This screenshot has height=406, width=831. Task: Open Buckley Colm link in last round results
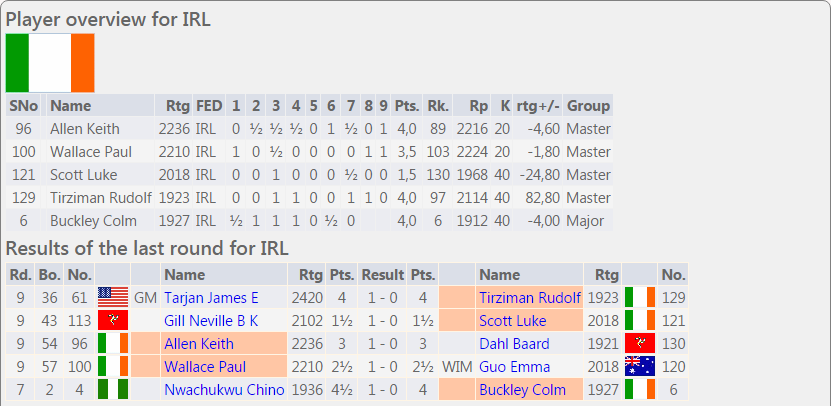522,389
